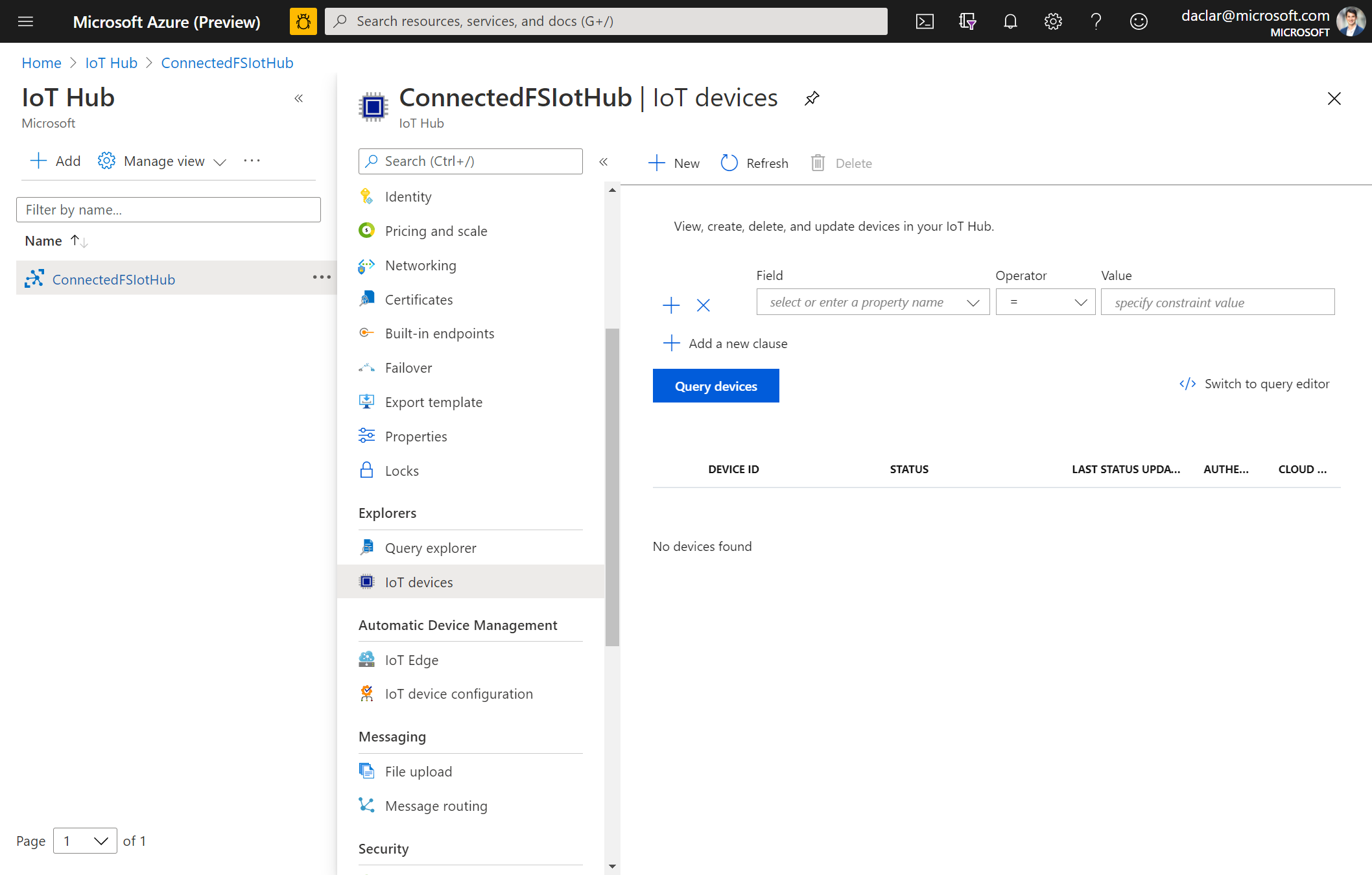Click the Failover icon in sidebar
This screenshot has width=1372, height=875.
click(x=367, y=367)
